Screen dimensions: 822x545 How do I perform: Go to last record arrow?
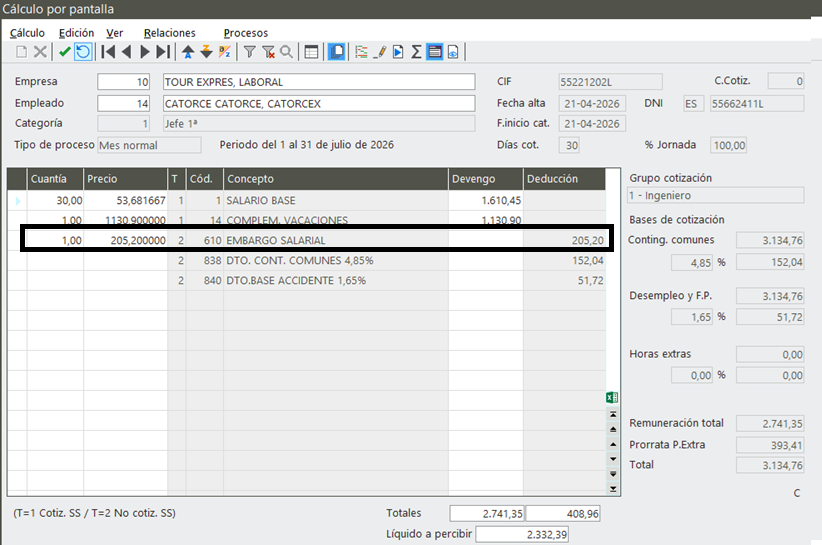(164, 52)
